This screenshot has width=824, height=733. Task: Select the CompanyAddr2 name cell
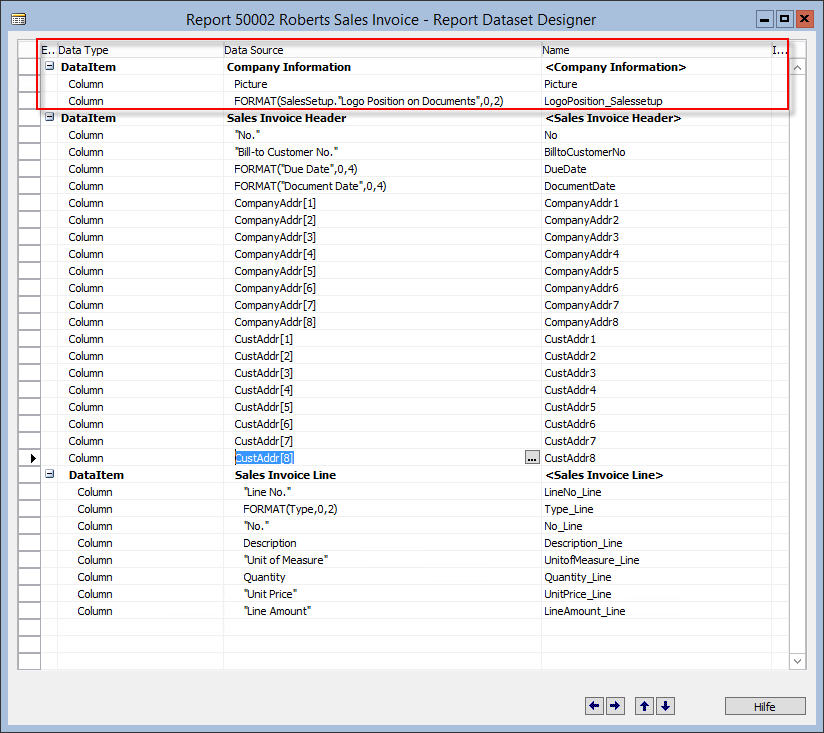(656, 220)
